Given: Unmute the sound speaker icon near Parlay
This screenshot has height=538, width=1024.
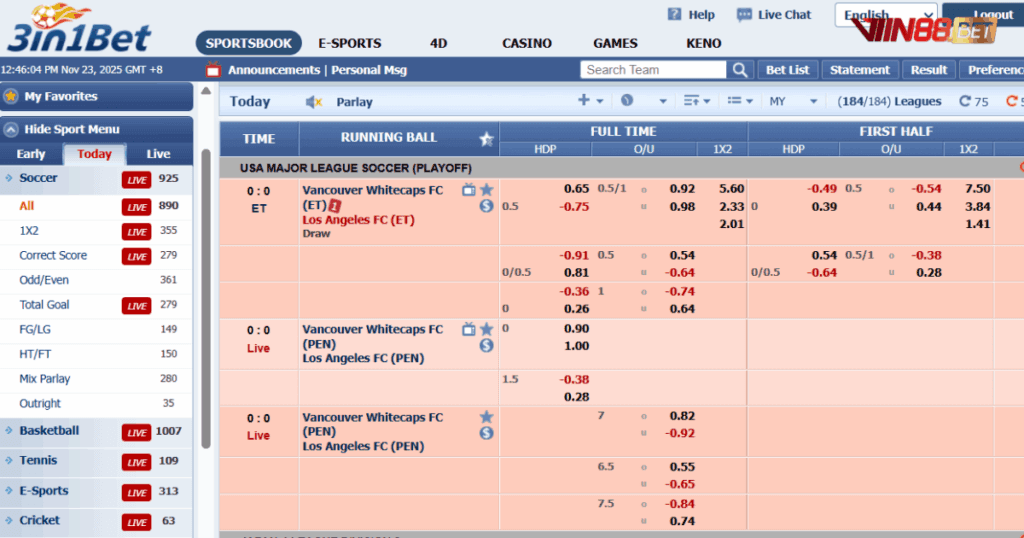Looking at the screenshot, I should (x=314, y=102).
